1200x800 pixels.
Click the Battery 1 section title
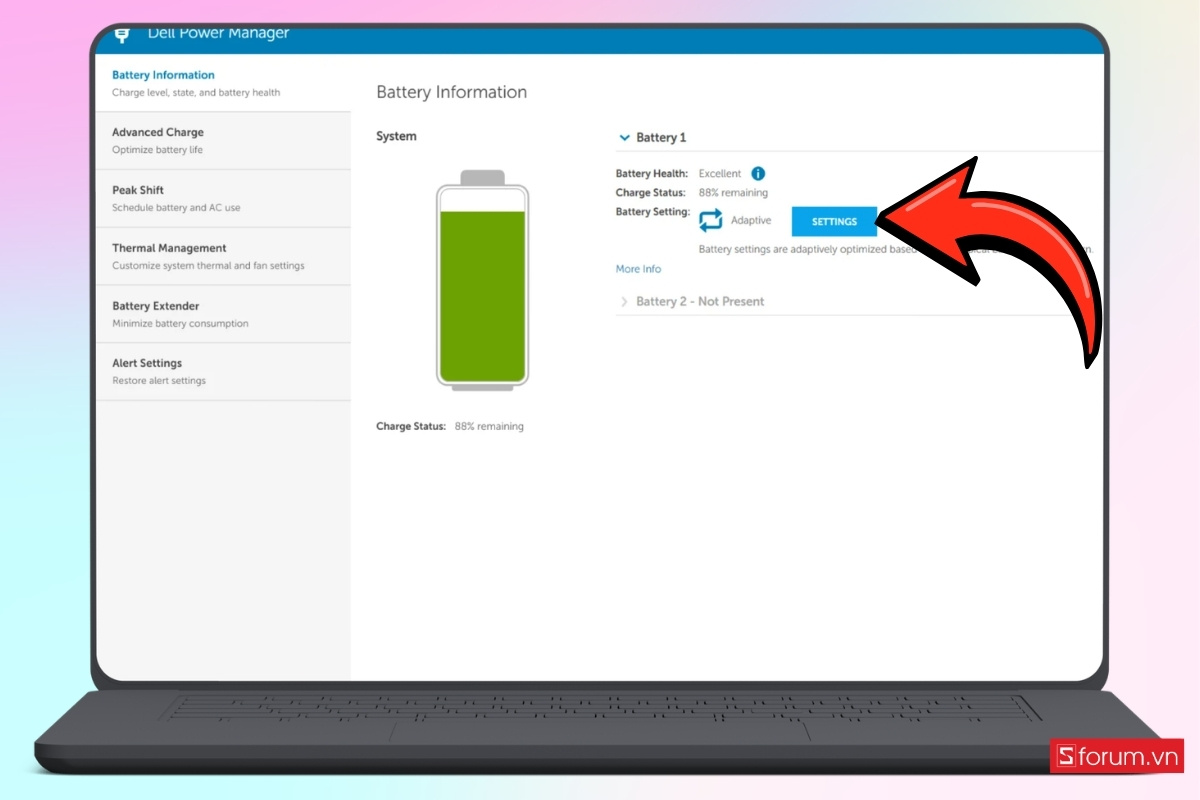[661, 138]
